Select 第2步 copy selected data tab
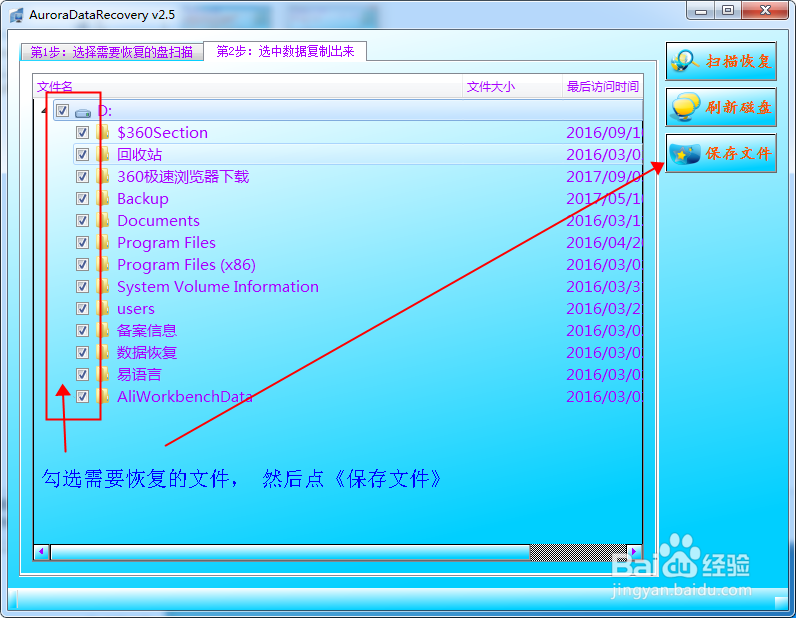The image size is (796, 618). (x=285, y=51)
